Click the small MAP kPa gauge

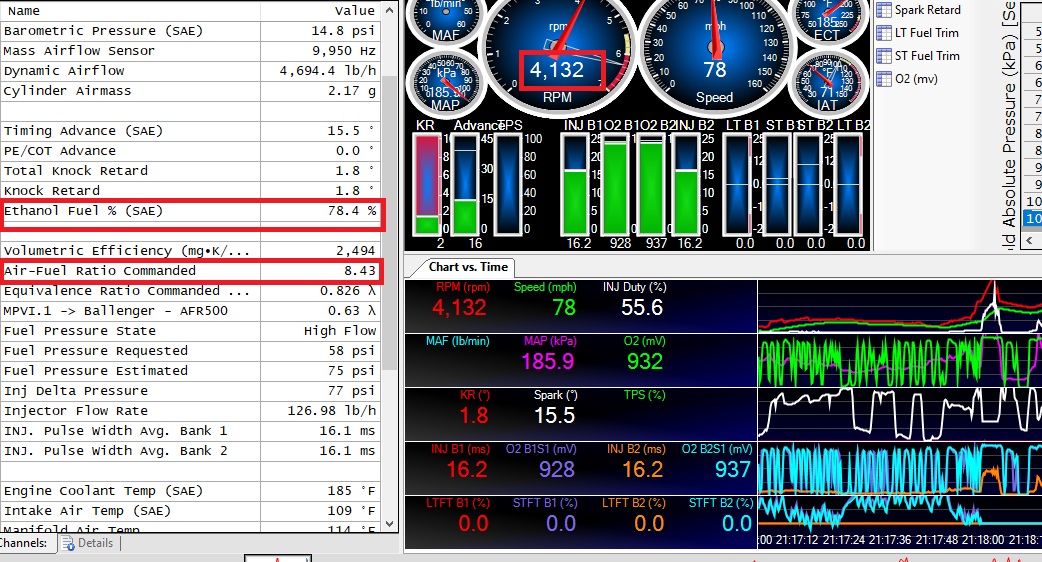pos(445,84)
